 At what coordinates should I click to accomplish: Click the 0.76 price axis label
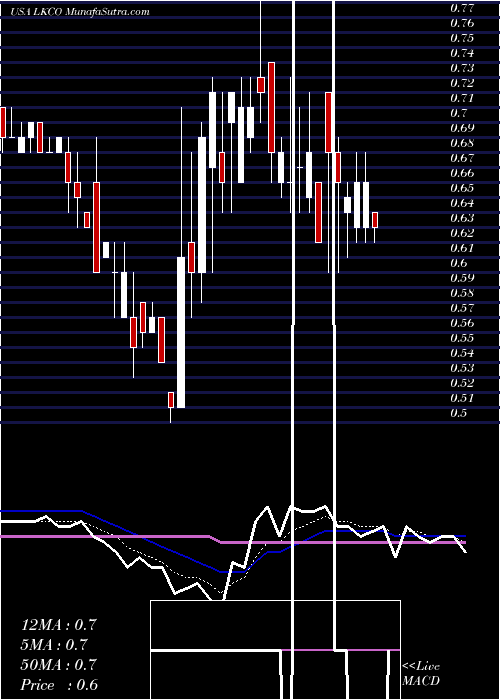pyautogui.click(x=461, y=23)
